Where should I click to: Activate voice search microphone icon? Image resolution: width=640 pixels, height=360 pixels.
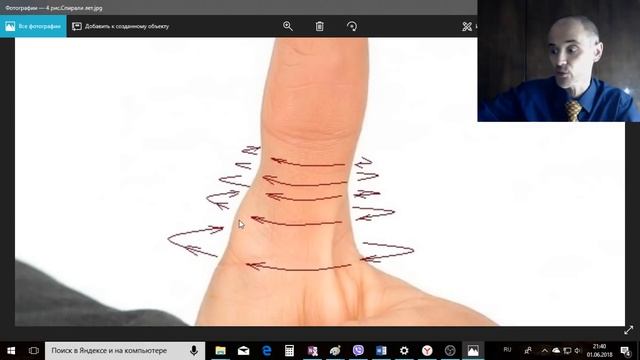194,351
